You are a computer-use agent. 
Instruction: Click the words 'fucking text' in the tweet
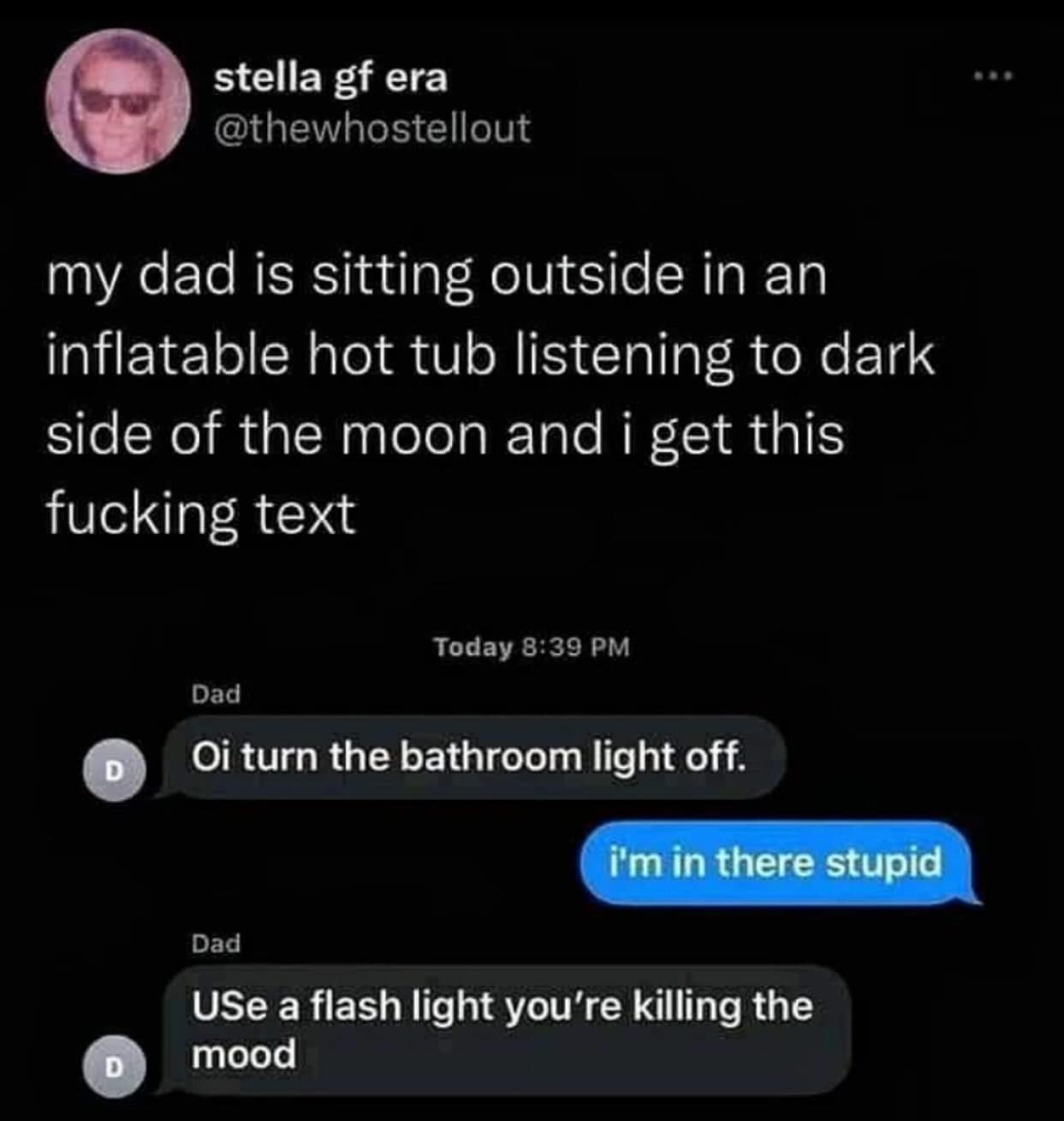[x=199, y=513]
